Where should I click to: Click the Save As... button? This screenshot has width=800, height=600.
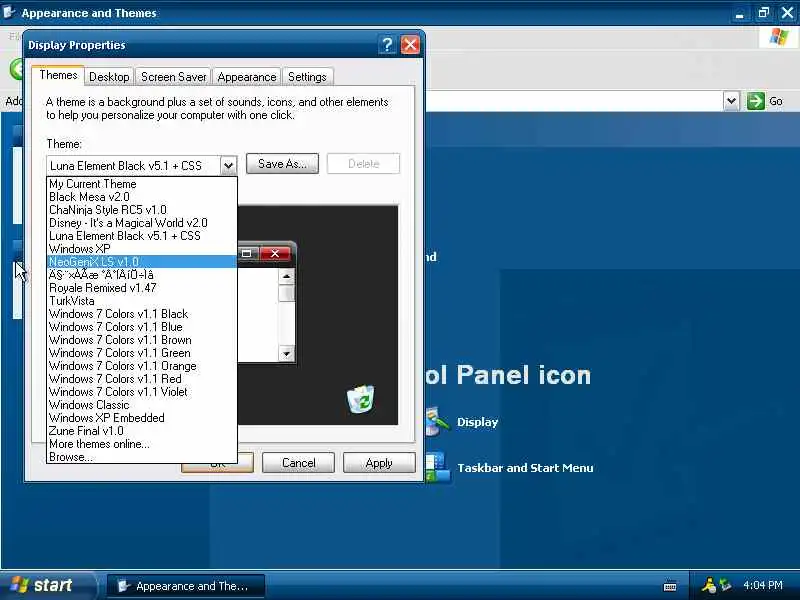[282, 164]
